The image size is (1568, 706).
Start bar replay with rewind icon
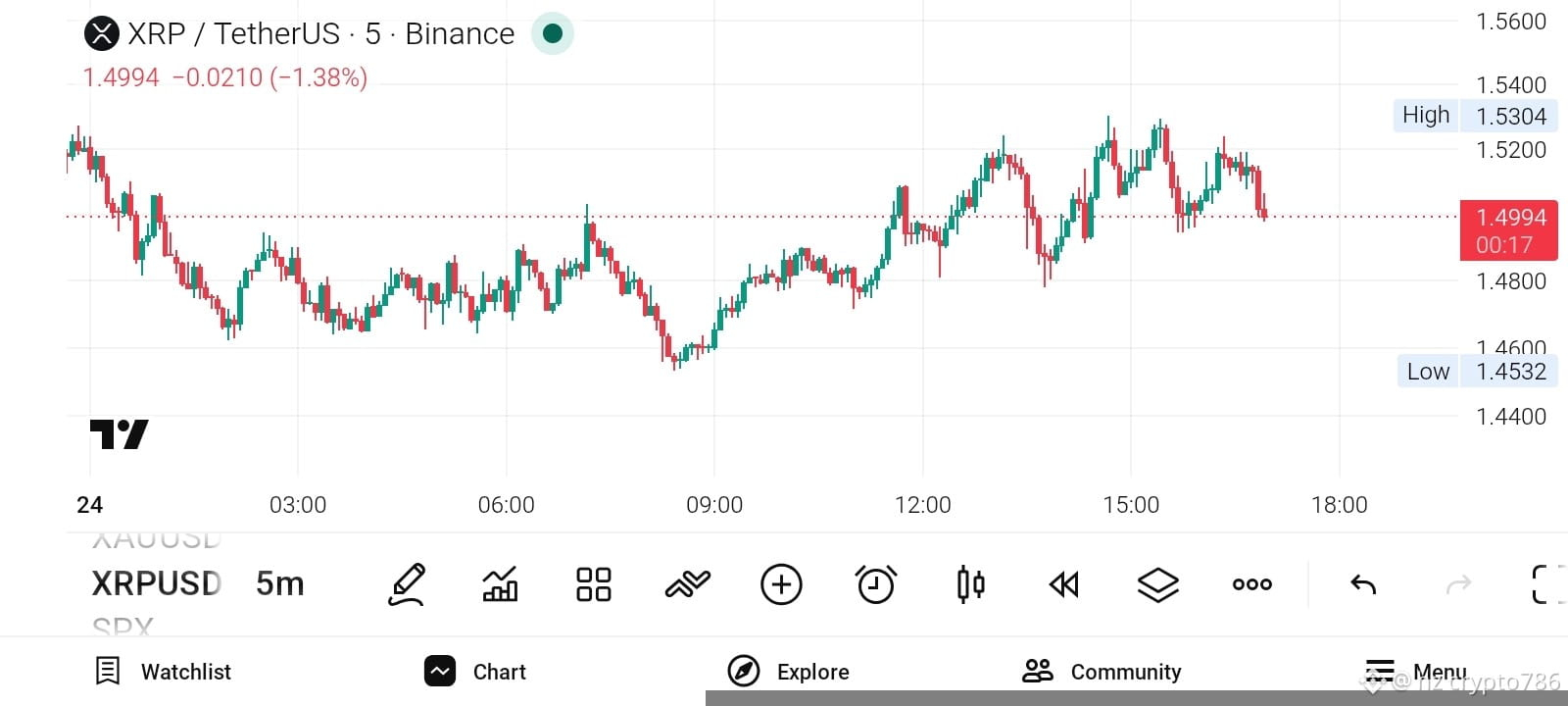[1063, 584]
